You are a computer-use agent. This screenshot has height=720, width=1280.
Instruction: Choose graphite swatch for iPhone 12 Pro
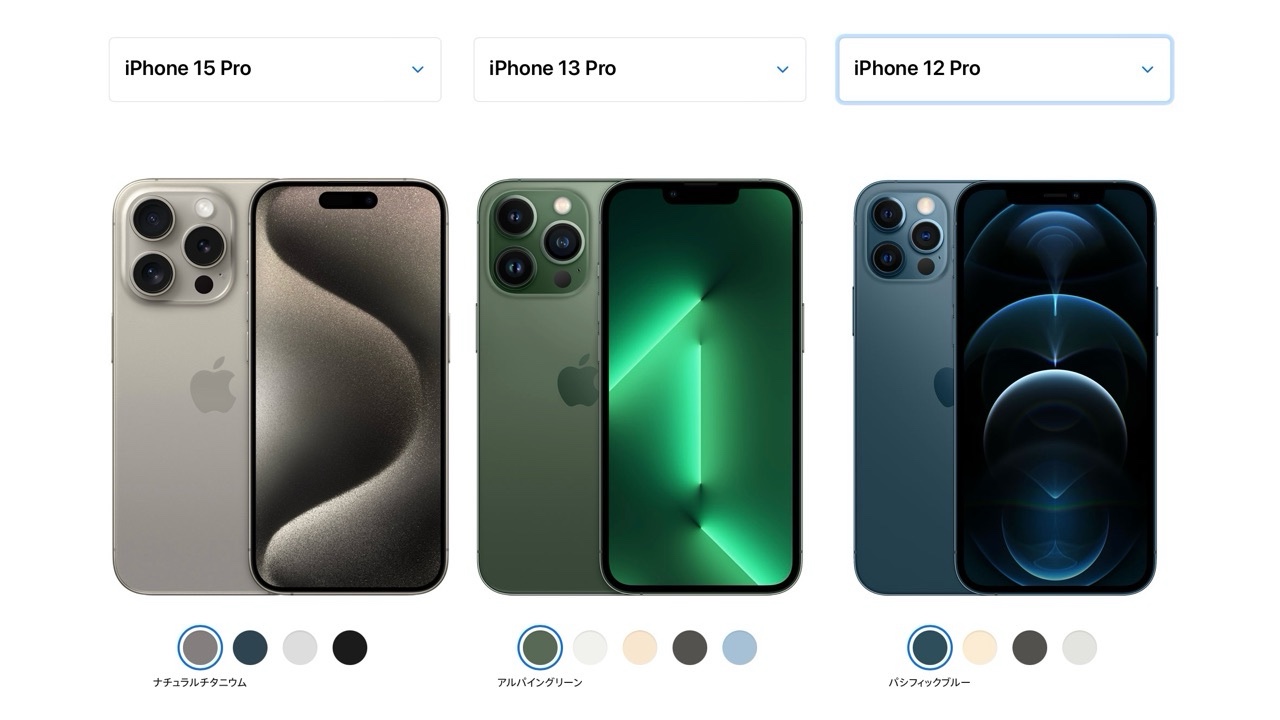(1030, 648)
